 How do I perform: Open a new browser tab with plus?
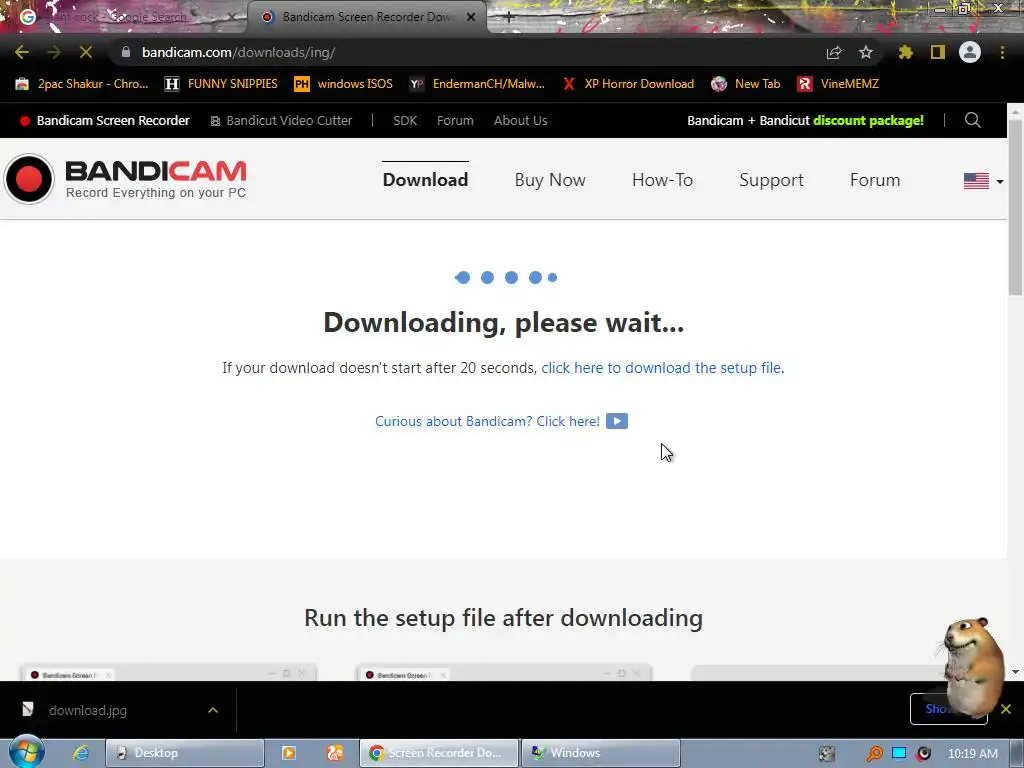click(509, 17)
